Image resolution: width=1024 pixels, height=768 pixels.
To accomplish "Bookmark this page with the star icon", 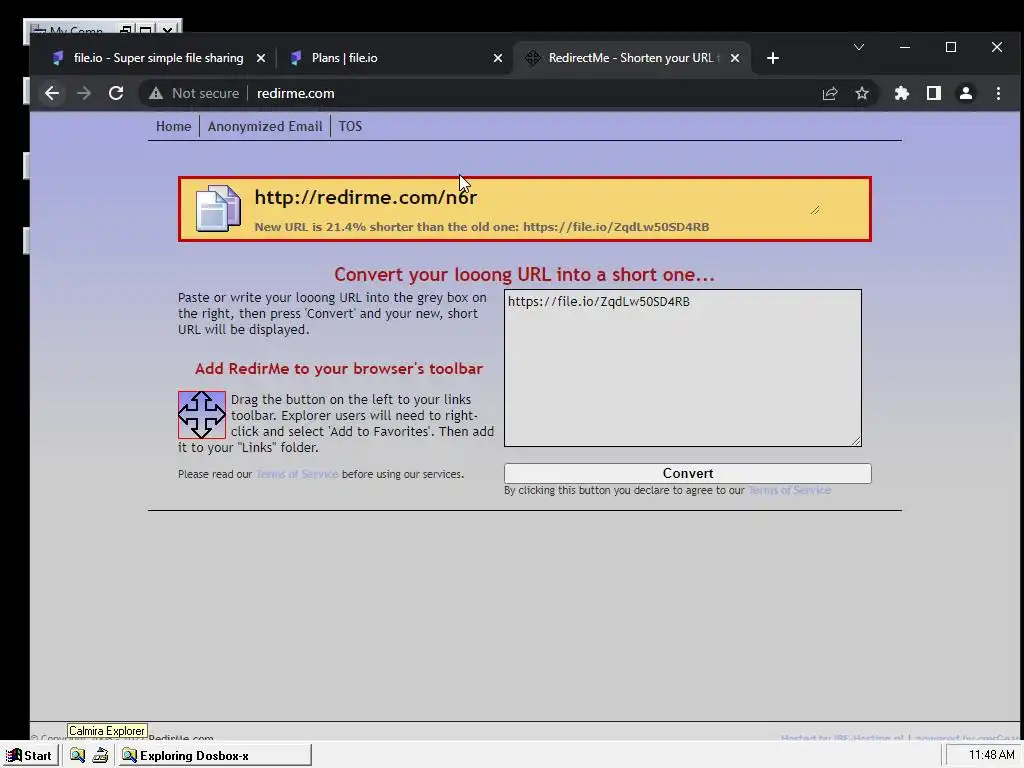I will (x=862, y=93).
